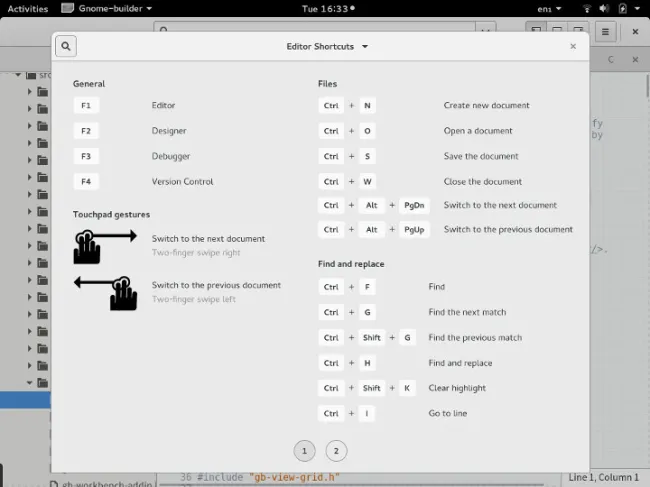Click the editor vertical scrollbar
This screenshot has width=650, height=487.
click(647, 86)
